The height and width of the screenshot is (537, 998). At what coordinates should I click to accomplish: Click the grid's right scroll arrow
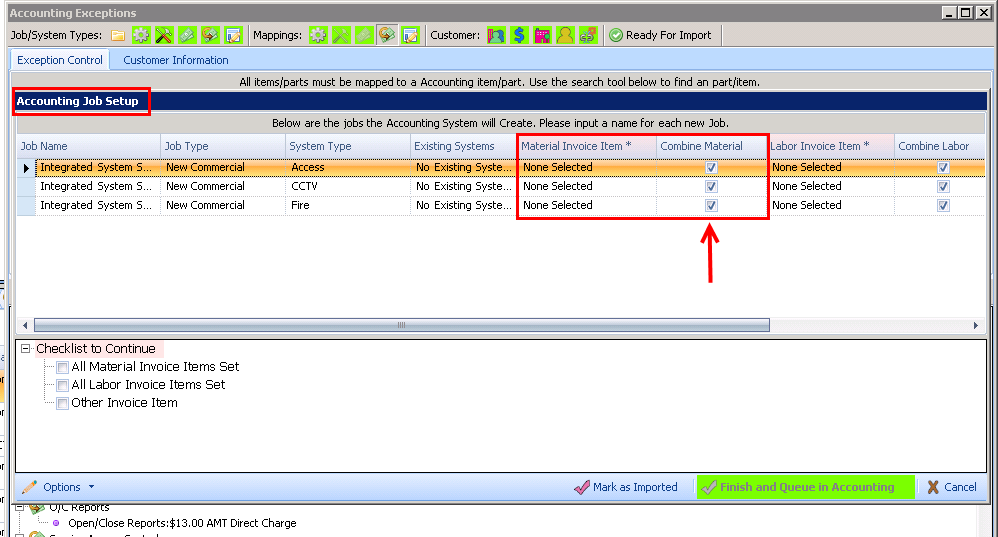(976, 325)
